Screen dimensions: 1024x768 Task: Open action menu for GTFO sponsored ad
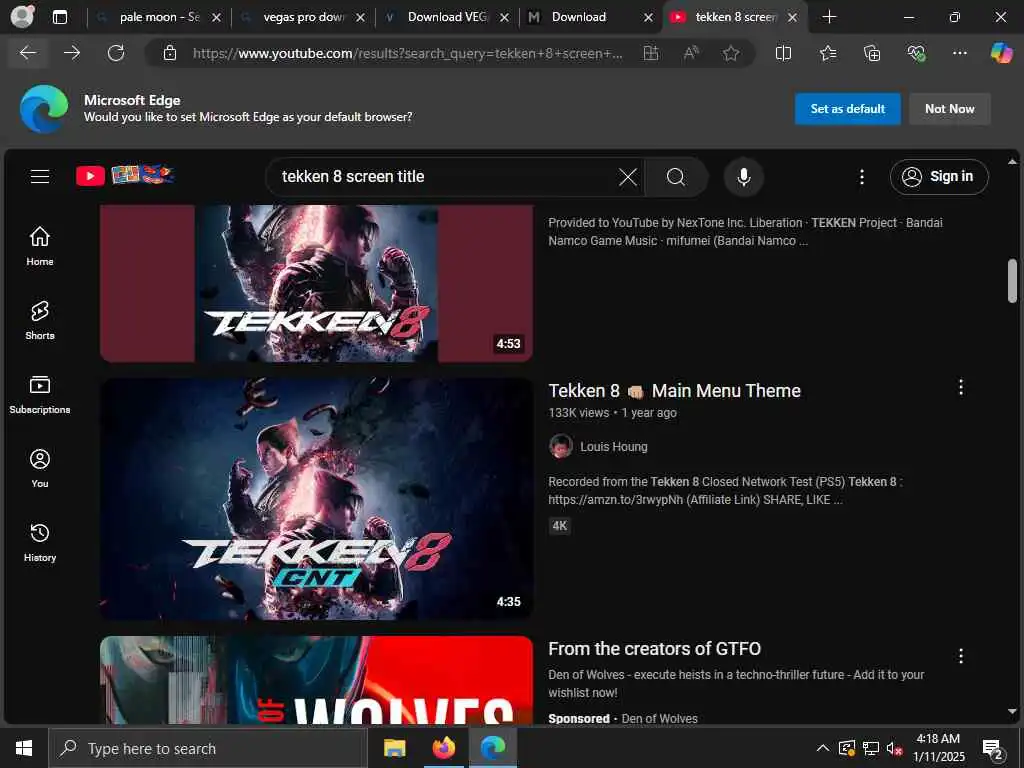(960, 656)
